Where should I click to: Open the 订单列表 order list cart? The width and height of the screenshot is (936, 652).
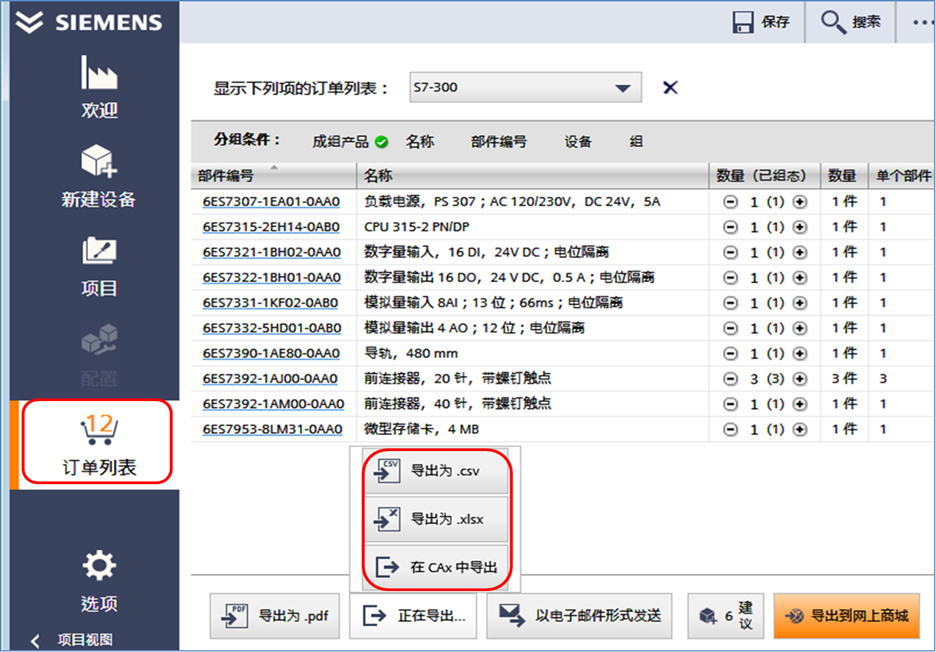pos(99,445)
